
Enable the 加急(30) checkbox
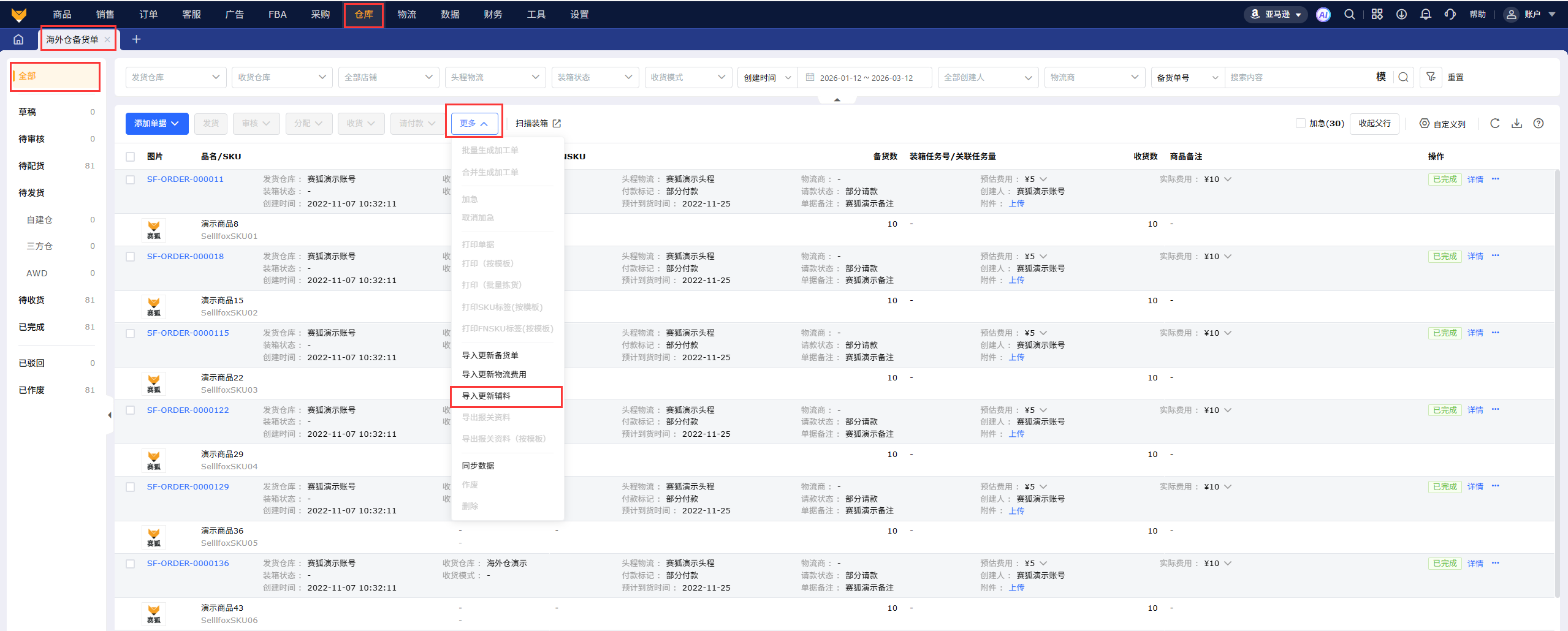tap(1300, 123)
